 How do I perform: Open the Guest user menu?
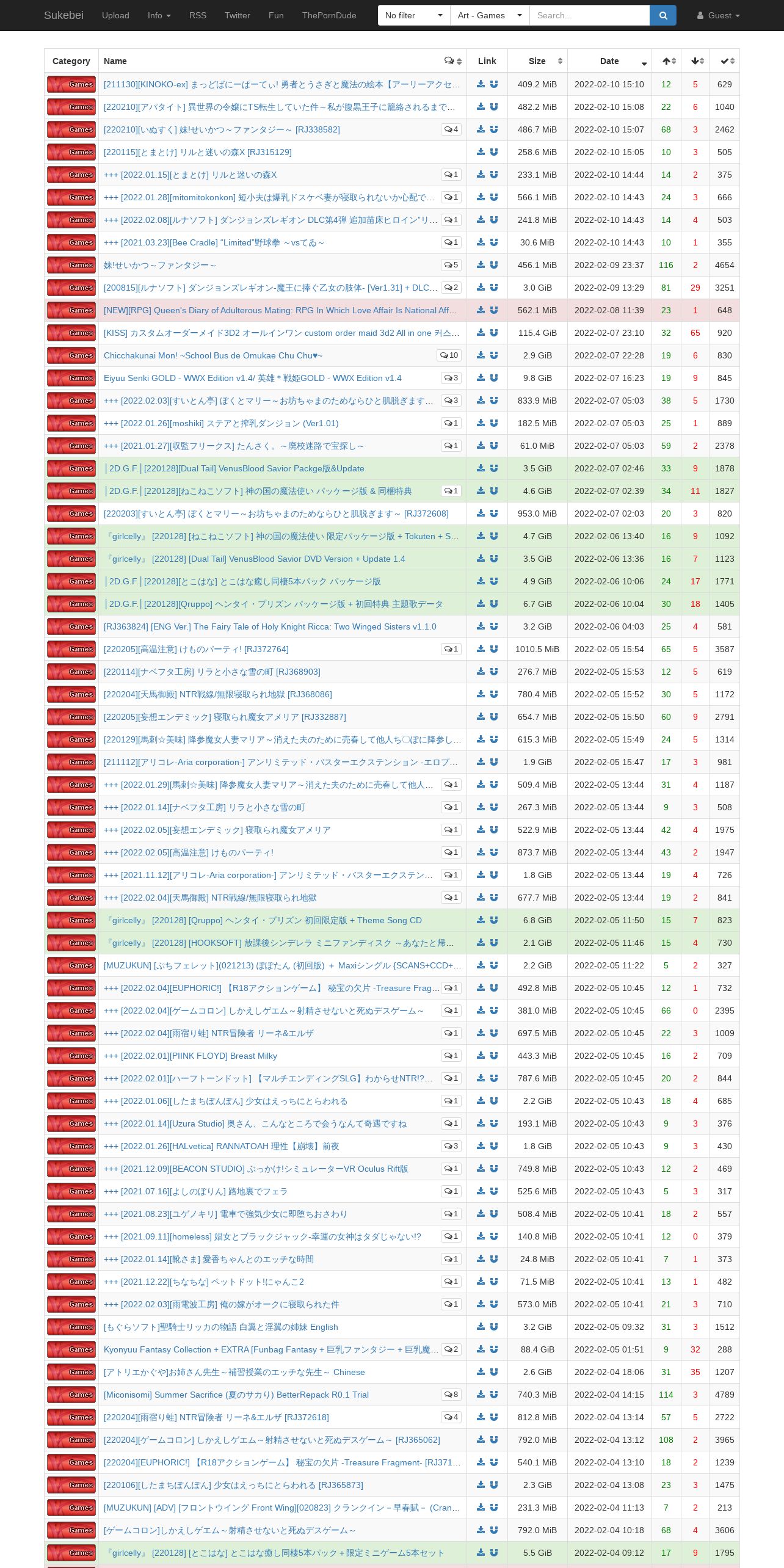coord(718,15)
